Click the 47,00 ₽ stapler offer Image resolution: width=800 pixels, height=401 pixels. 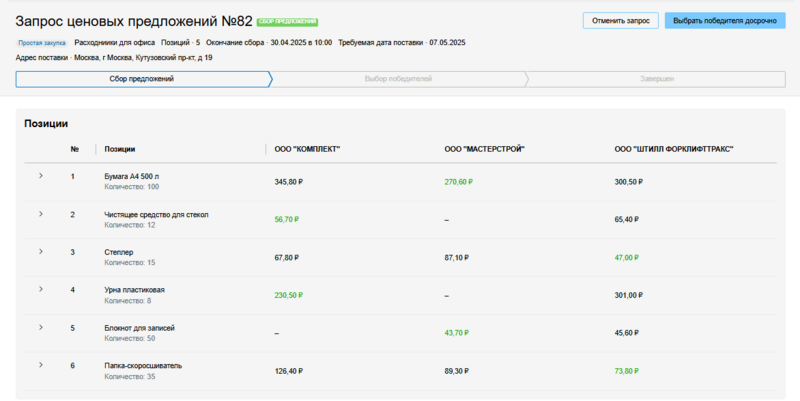(x=628, y=257)
